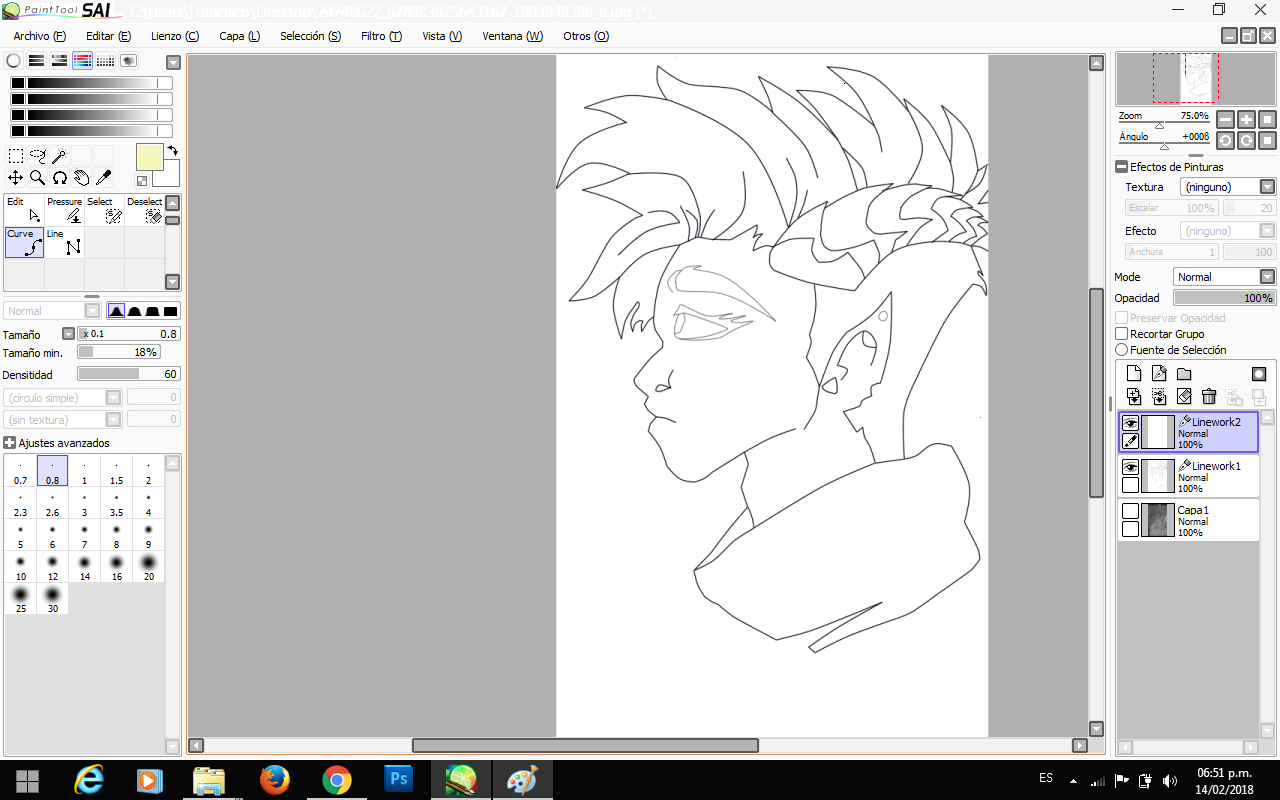Open the layer Mode dropdown

[x=1224, y=277]
